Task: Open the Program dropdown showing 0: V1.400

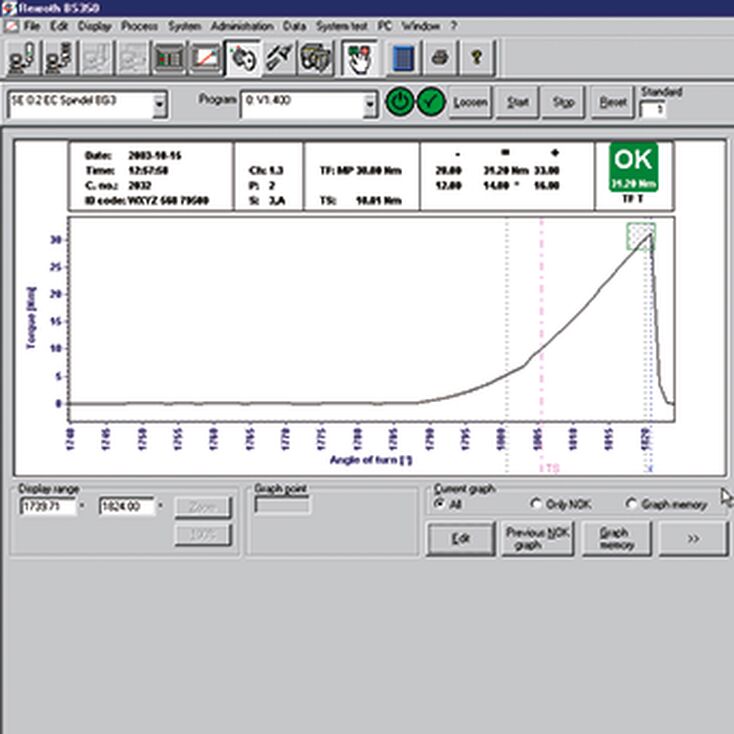Action: [370, 103]
